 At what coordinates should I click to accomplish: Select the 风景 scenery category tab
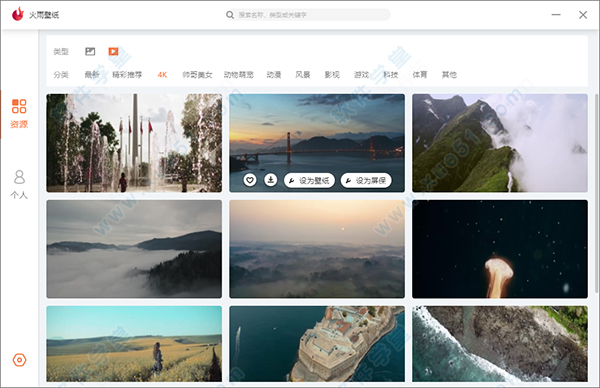(302, 75)
